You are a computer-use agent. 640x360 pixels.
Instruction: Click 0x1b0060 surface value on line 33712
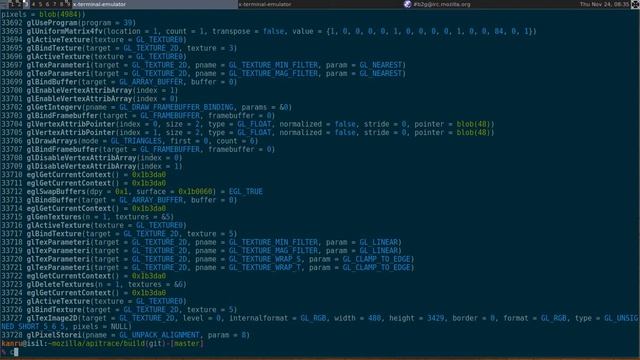pos(195,192)
